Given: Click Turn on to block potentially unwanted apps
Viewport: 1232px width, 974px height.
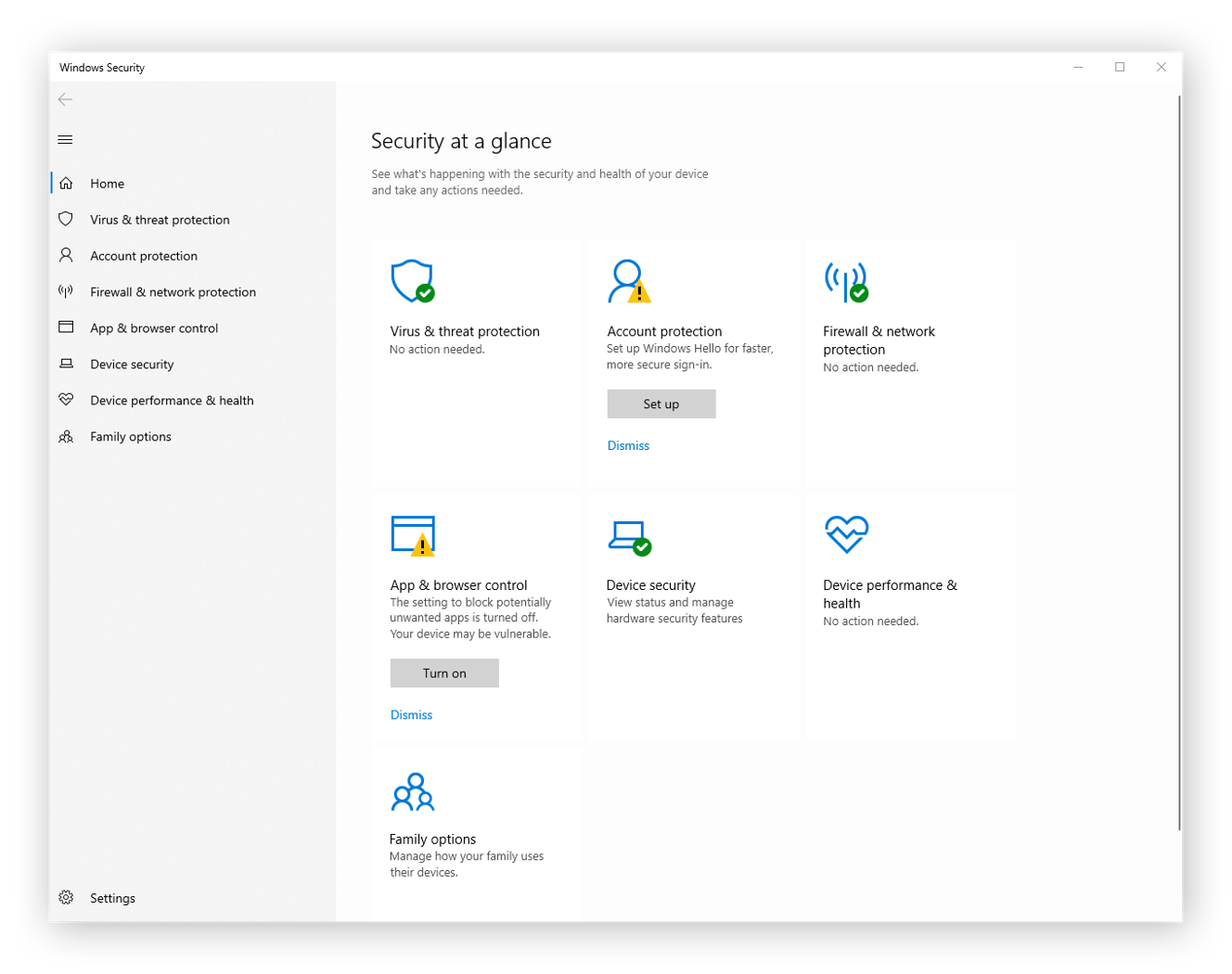Looking at the screenshot, I should point(443,673).
